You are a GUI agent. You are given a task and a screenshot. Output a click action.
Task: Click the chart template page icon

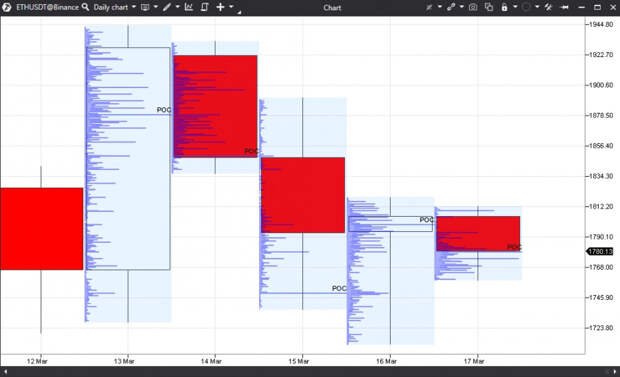204,7
